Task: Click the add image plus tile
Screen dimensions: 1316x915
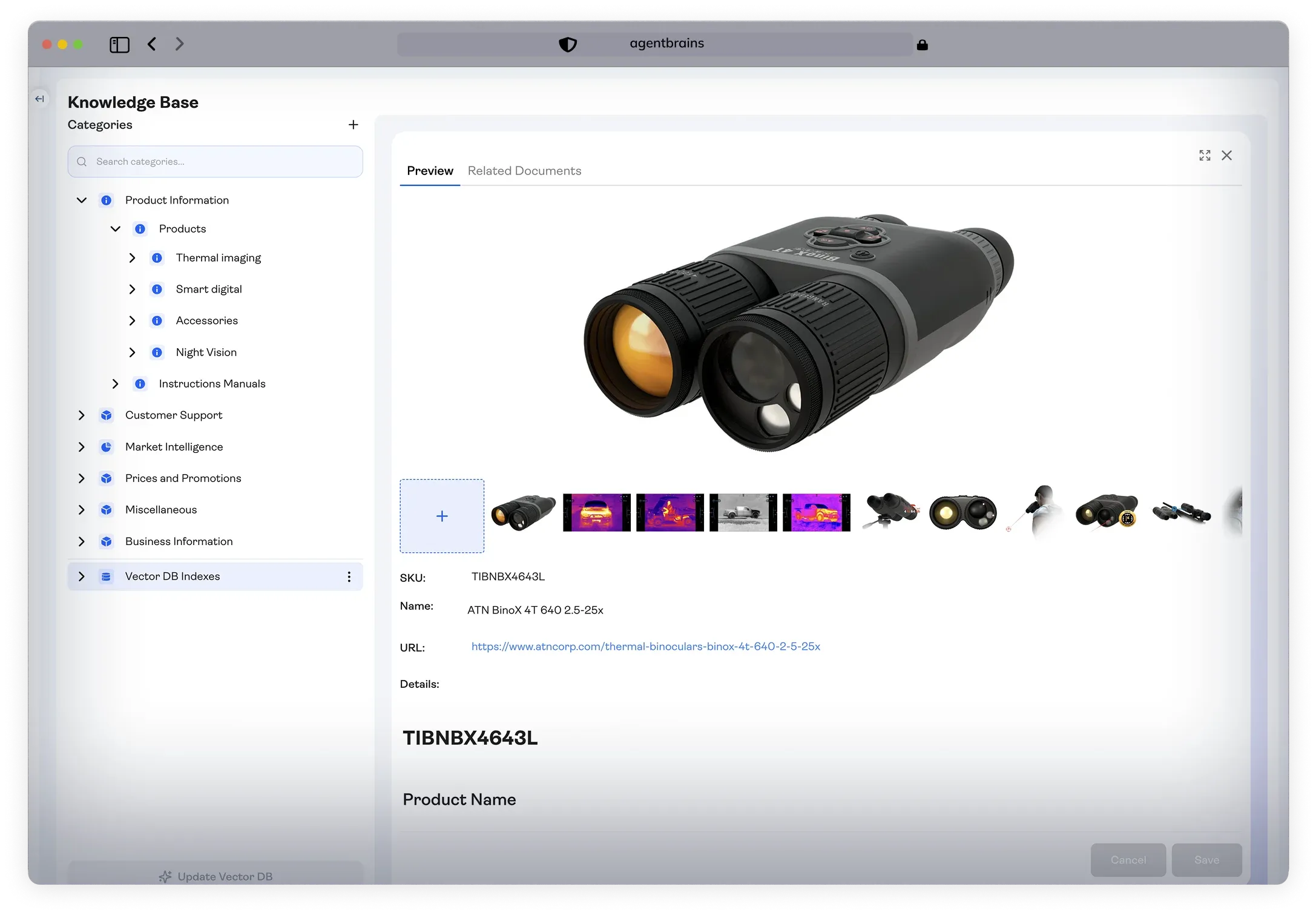Action: click(x=442, y=516)
